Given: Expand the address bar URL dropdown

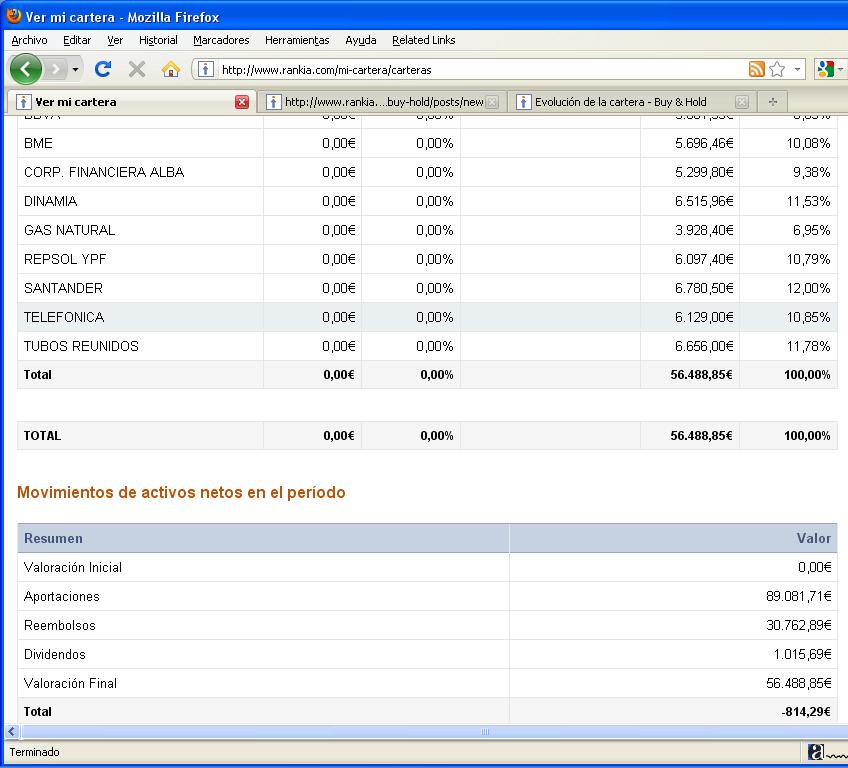Looking at the screenshot, I should click(797, 70).
